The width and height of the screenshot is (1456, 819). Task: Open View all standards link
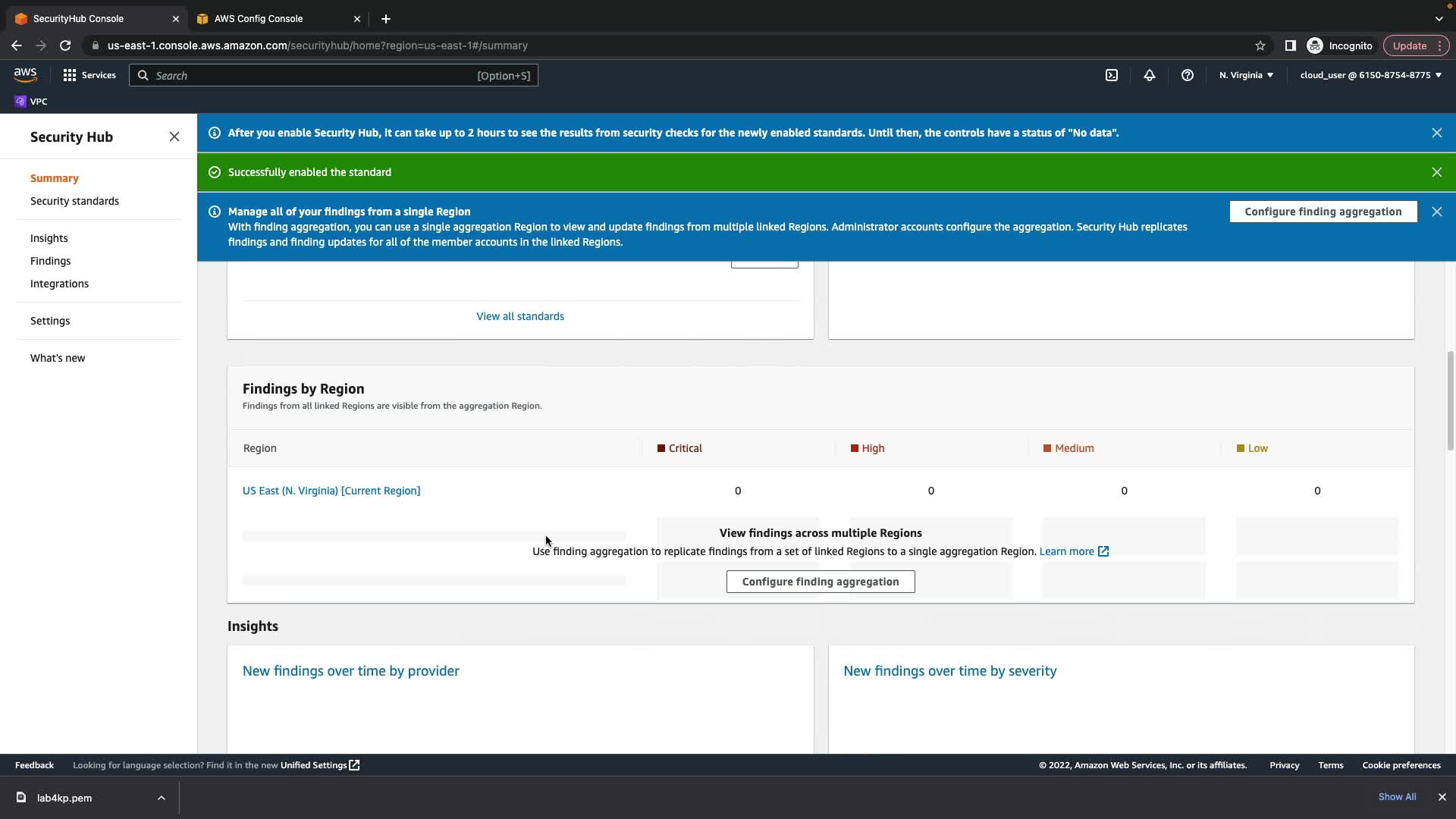pyautogui.click(x=519, y=316)
